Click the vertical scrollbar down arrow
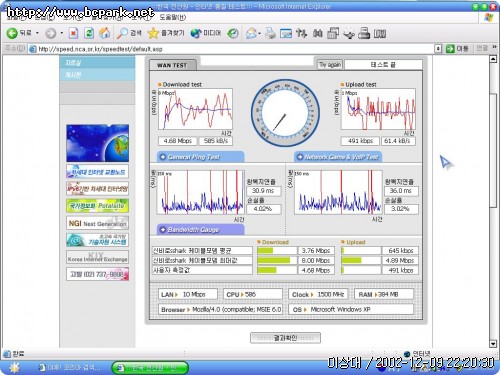 pyautogui.click(x=493, y=344)
